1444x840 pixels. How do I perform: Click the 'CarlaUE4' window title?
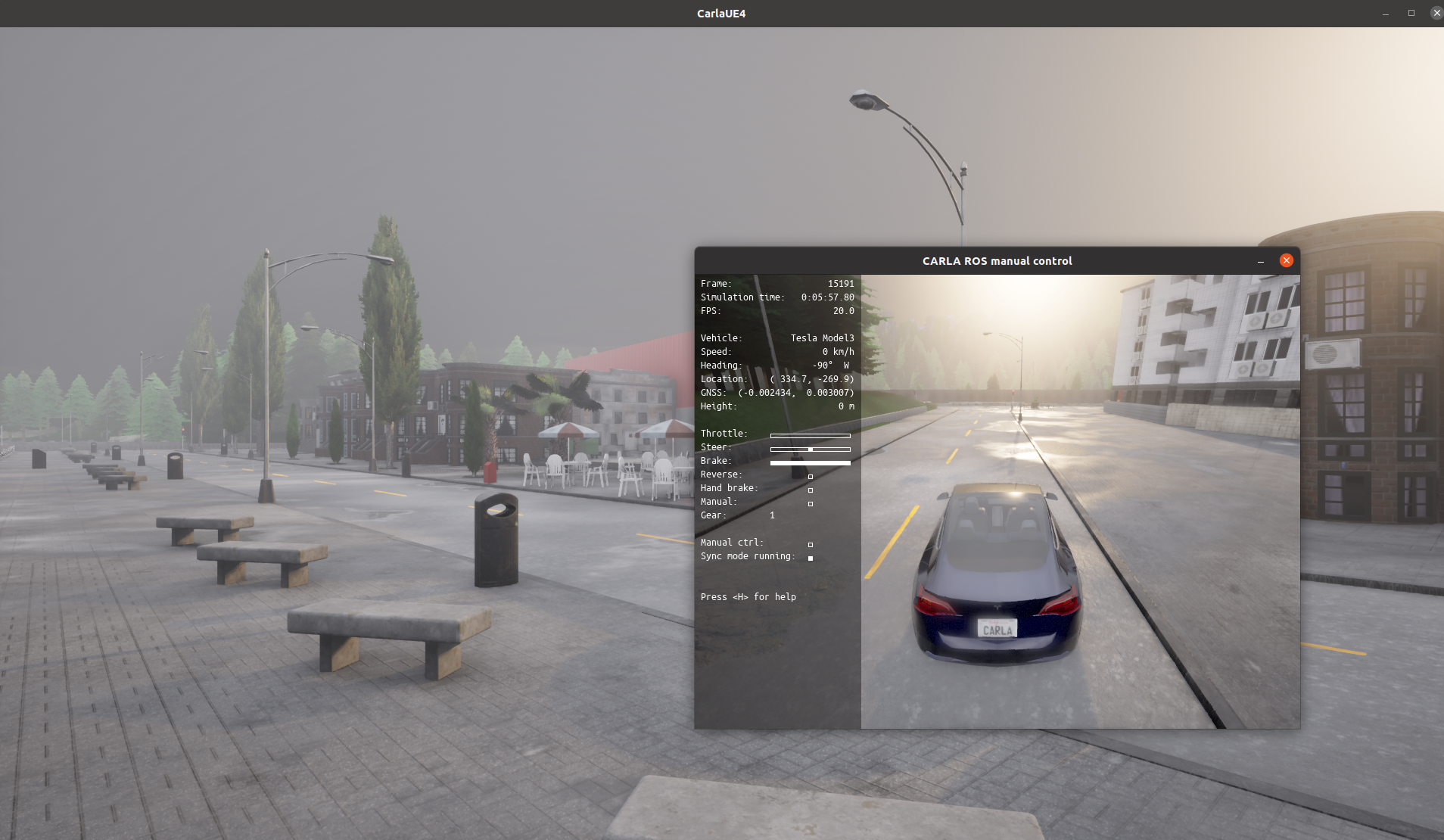pyautogui.click(x=721, y=14)
